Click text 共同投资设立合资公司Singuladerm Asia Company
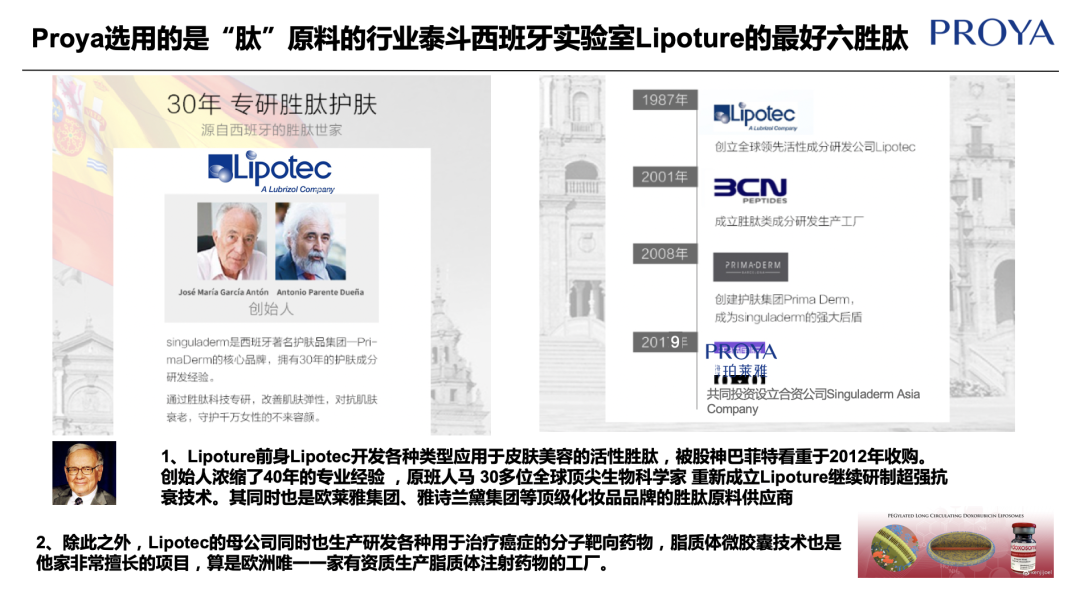The width and height of the screenshot is (1080, 595). 813,401
